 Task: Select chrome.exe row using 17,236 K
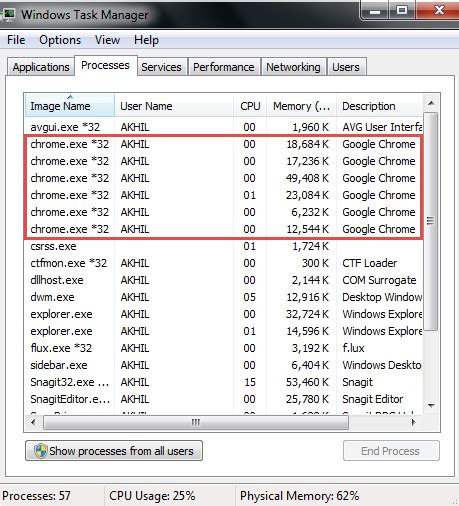223,161
